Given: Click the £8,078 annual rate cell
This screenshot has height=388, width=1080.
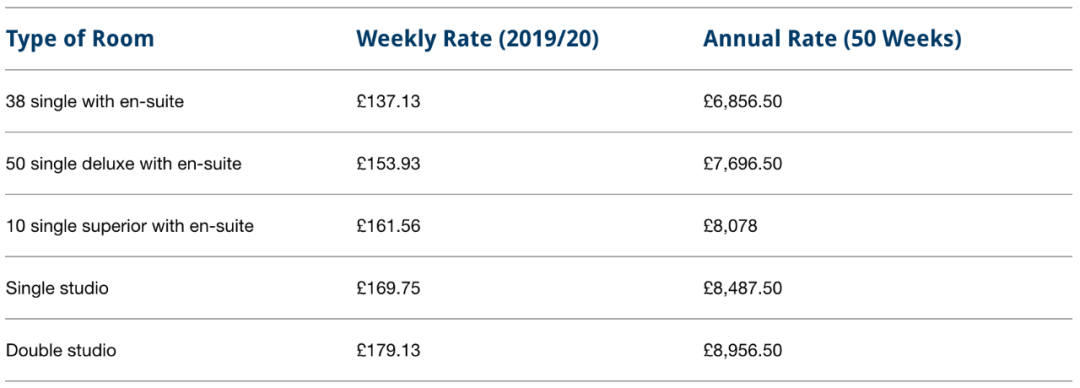Looking at the screenshot, I should 730,226.
